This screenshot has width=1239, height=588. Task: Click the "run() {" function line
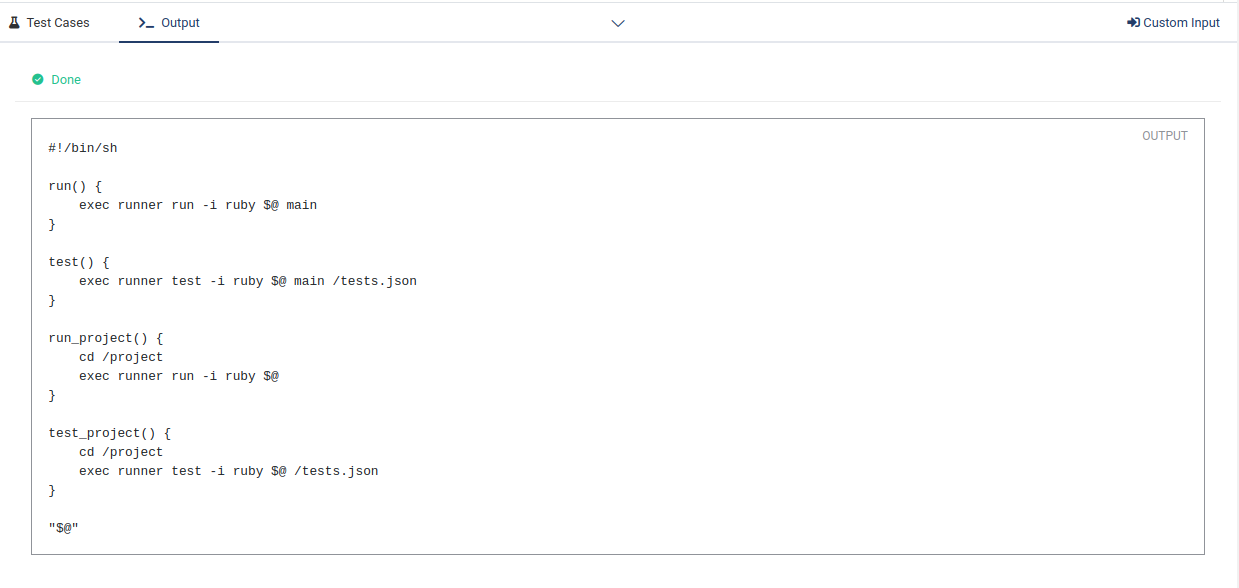(75, 186)
